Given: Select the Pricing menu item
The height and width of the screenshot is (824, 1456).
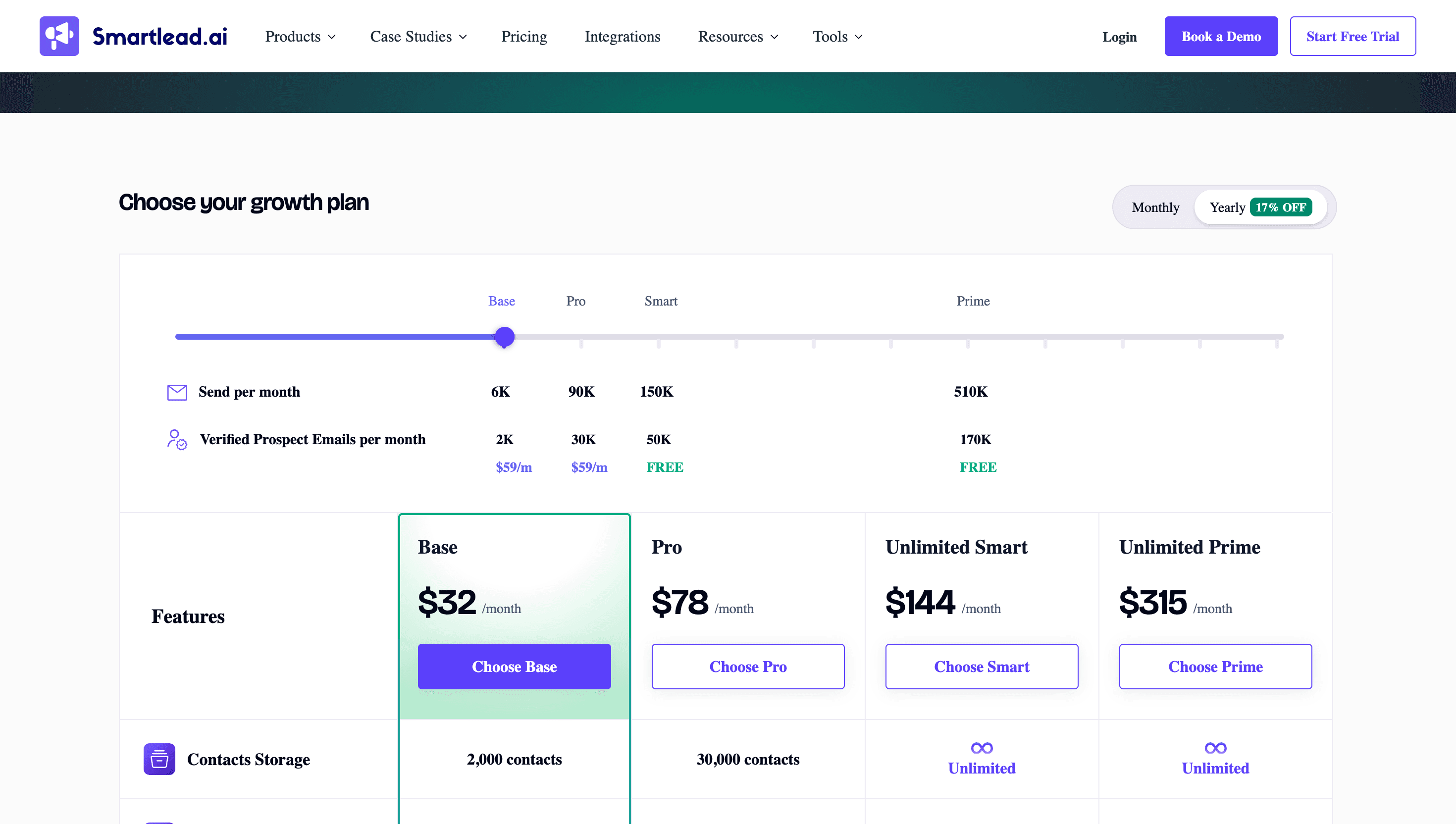Looking at the screenshot, I should coord(523,36).
